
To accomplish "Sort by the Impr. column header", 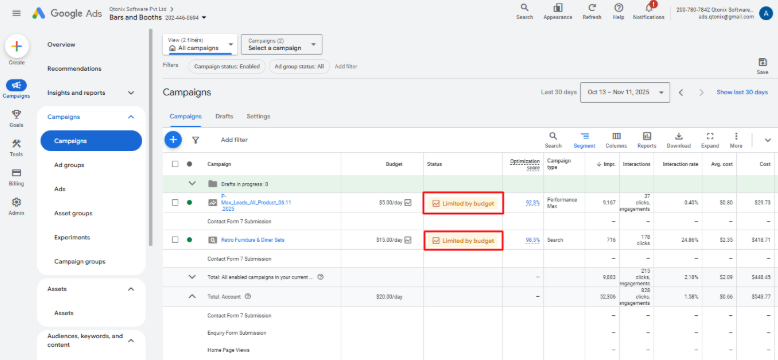I will click(x=606, y=164).
